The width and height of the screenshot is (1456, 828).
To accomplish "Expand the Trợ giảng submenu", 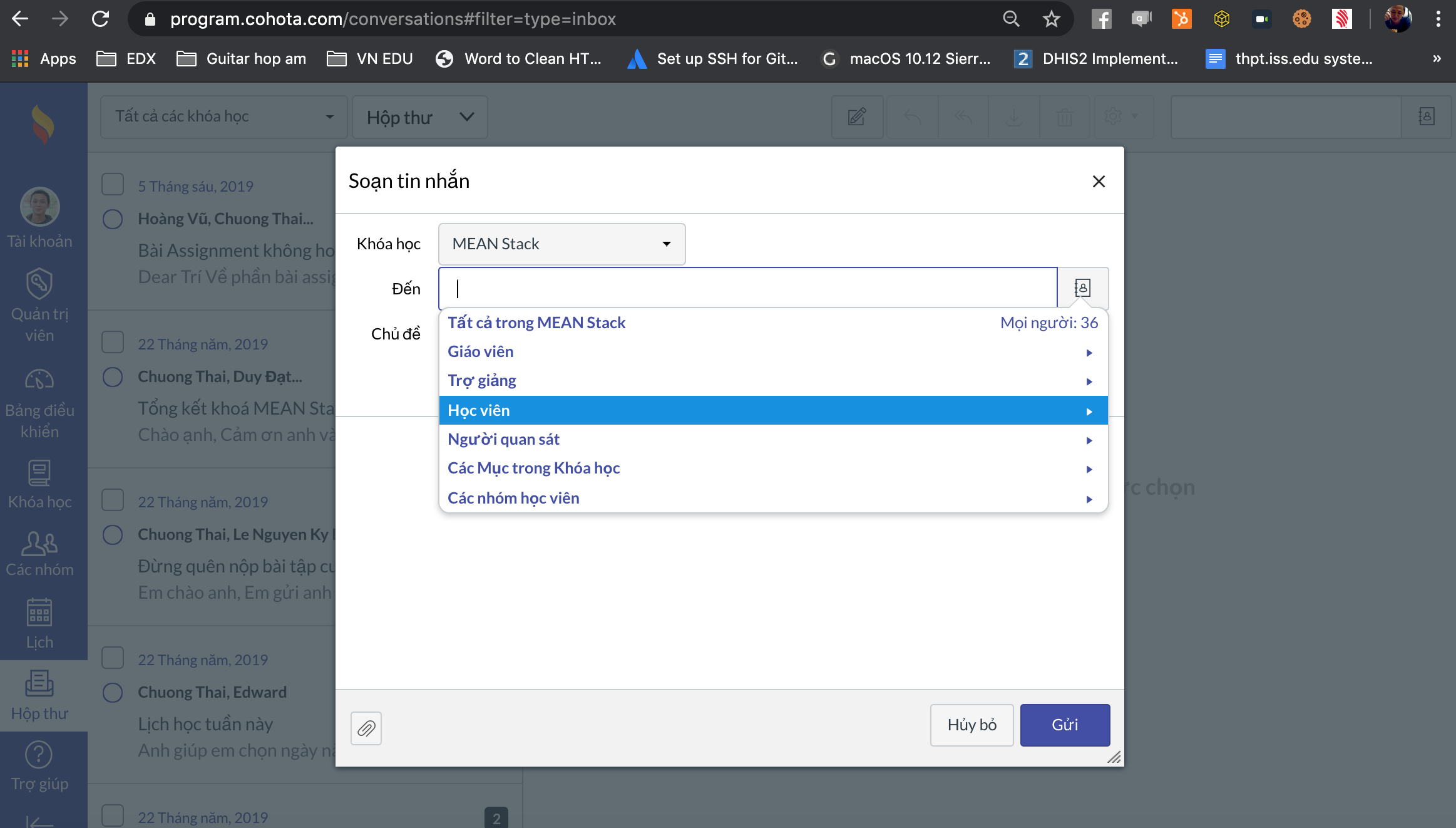I will click(x=774, y=381).
